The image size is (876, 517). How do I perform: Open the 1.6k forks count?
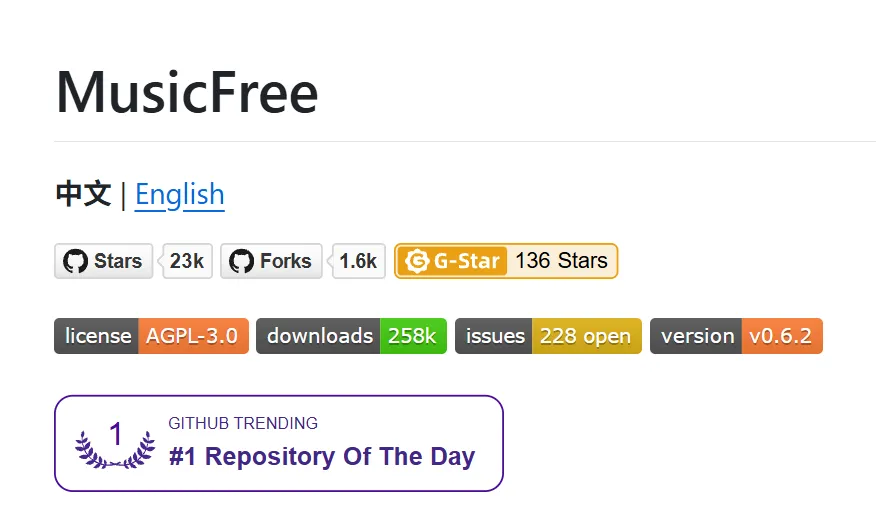pos(358,262)
